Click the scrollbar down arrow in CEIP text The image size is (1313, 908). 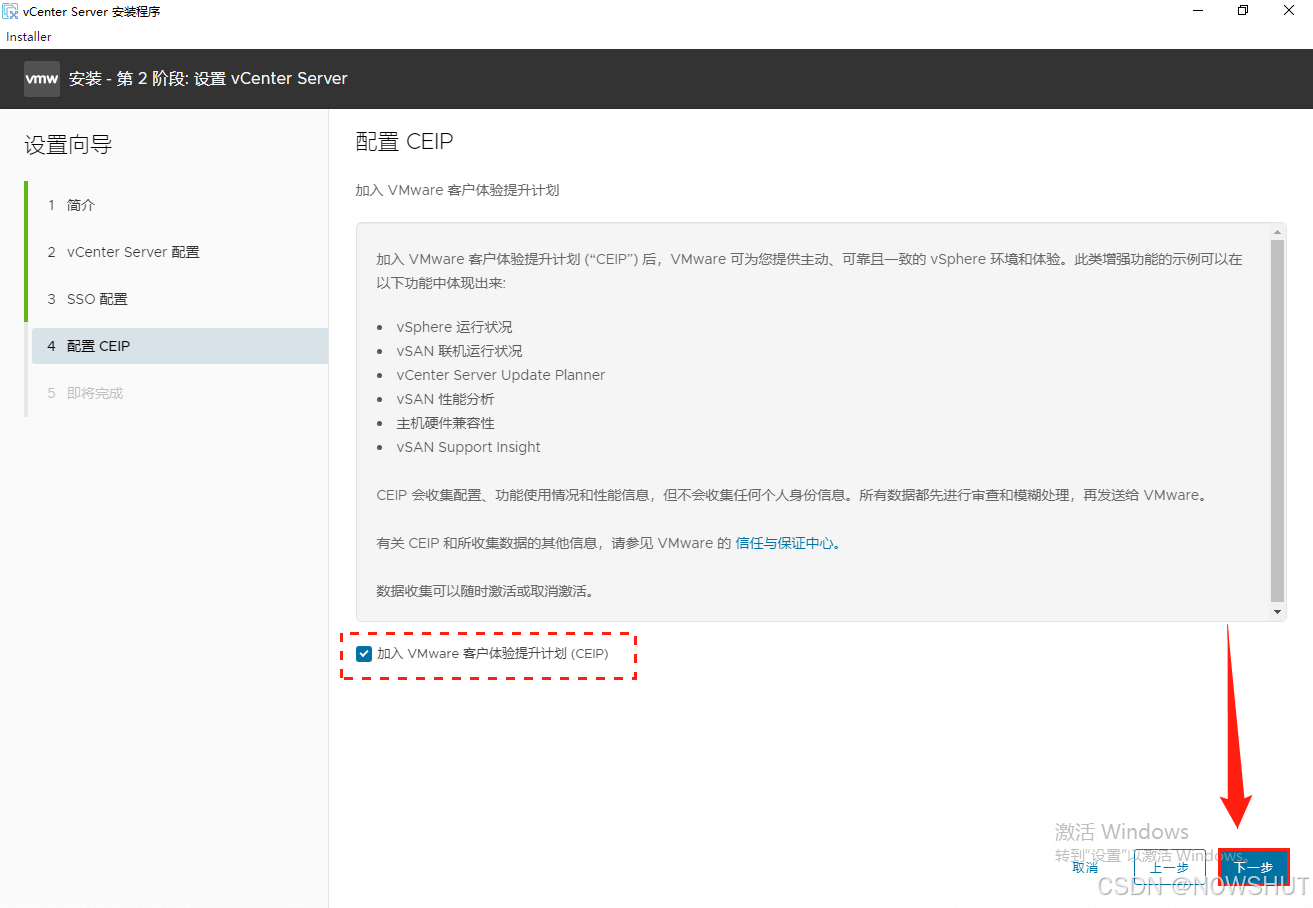pos(1278,611)
